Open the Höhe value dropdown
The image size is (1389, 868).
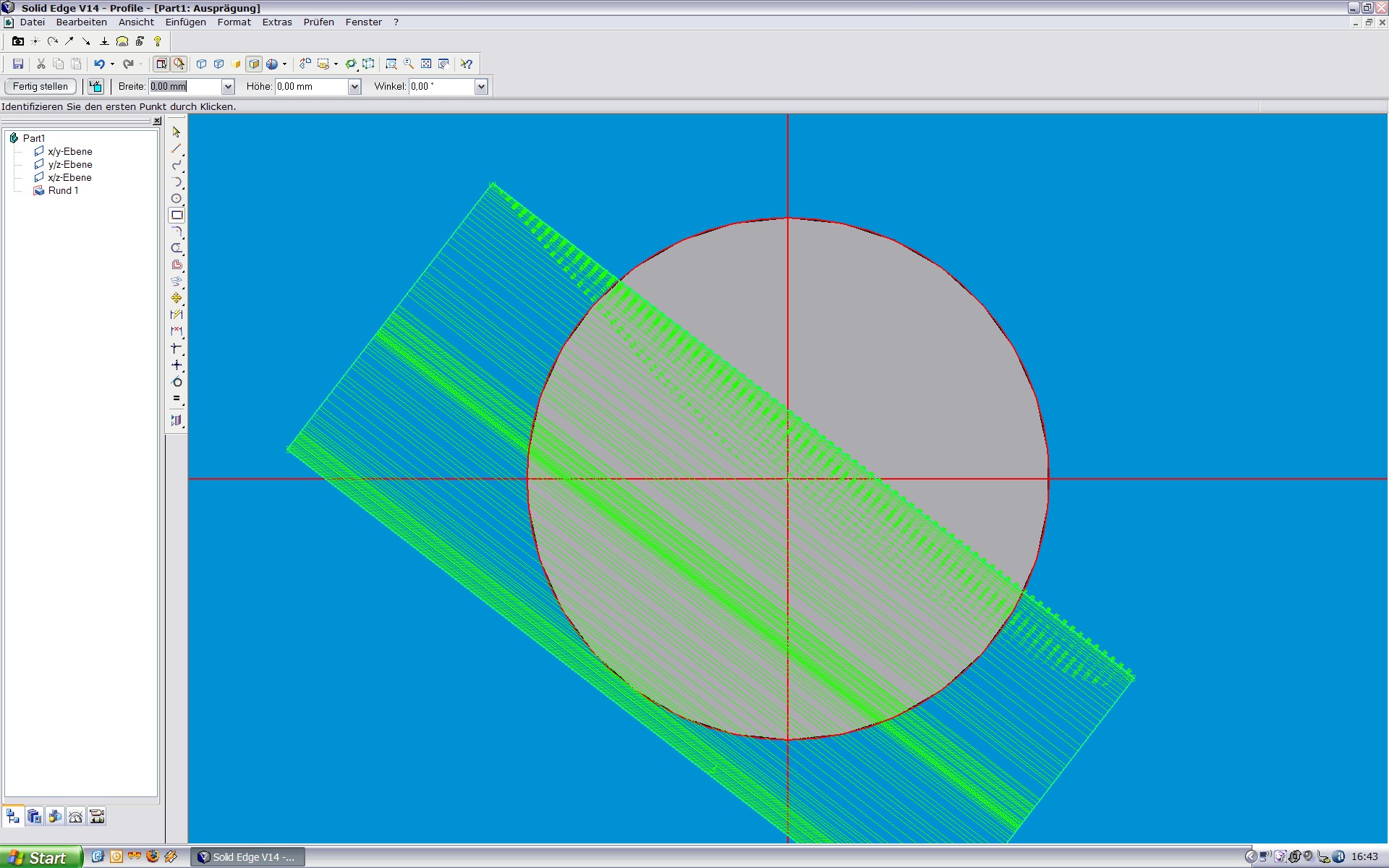(x=354, y=86)
